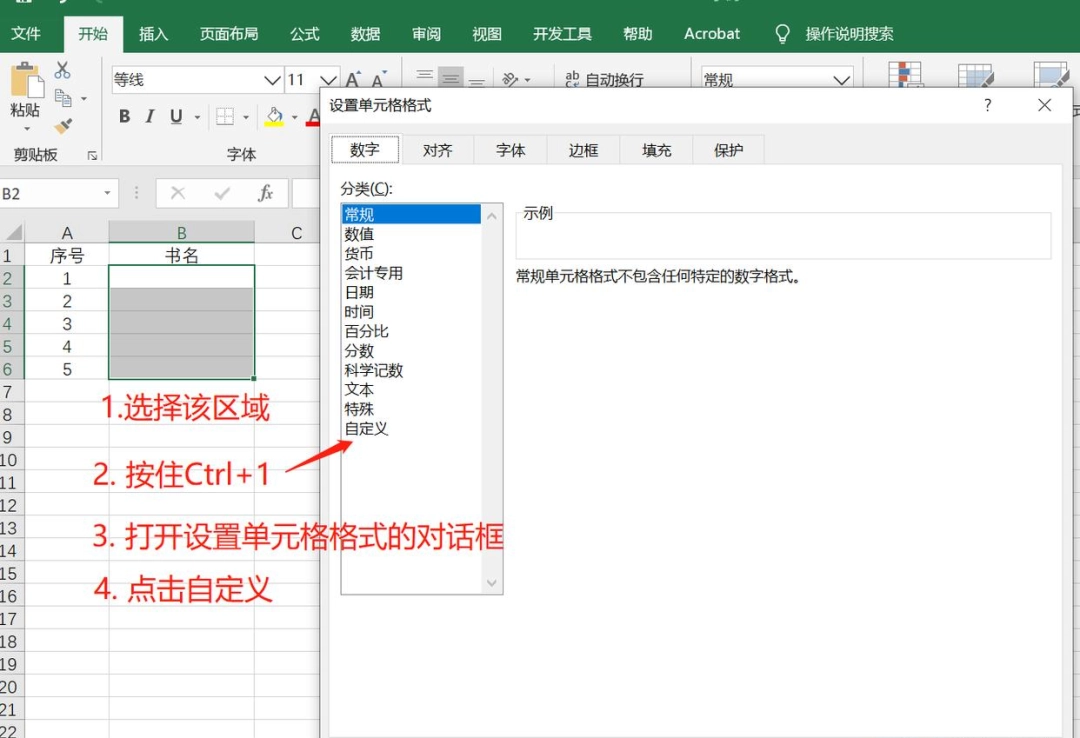The width and height of the screenshot is (1080, 738).
Task: Click the text orientation icon
Action: click(x=510, y=79)
